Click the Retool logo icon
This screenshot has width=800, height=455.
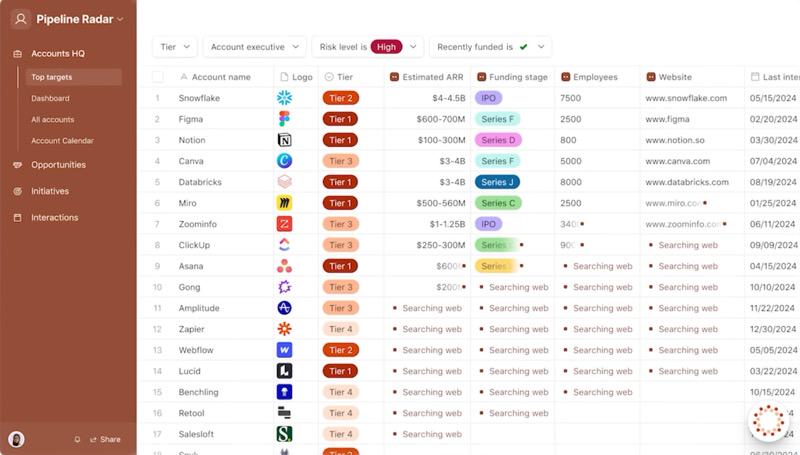(x=284, y=413)
